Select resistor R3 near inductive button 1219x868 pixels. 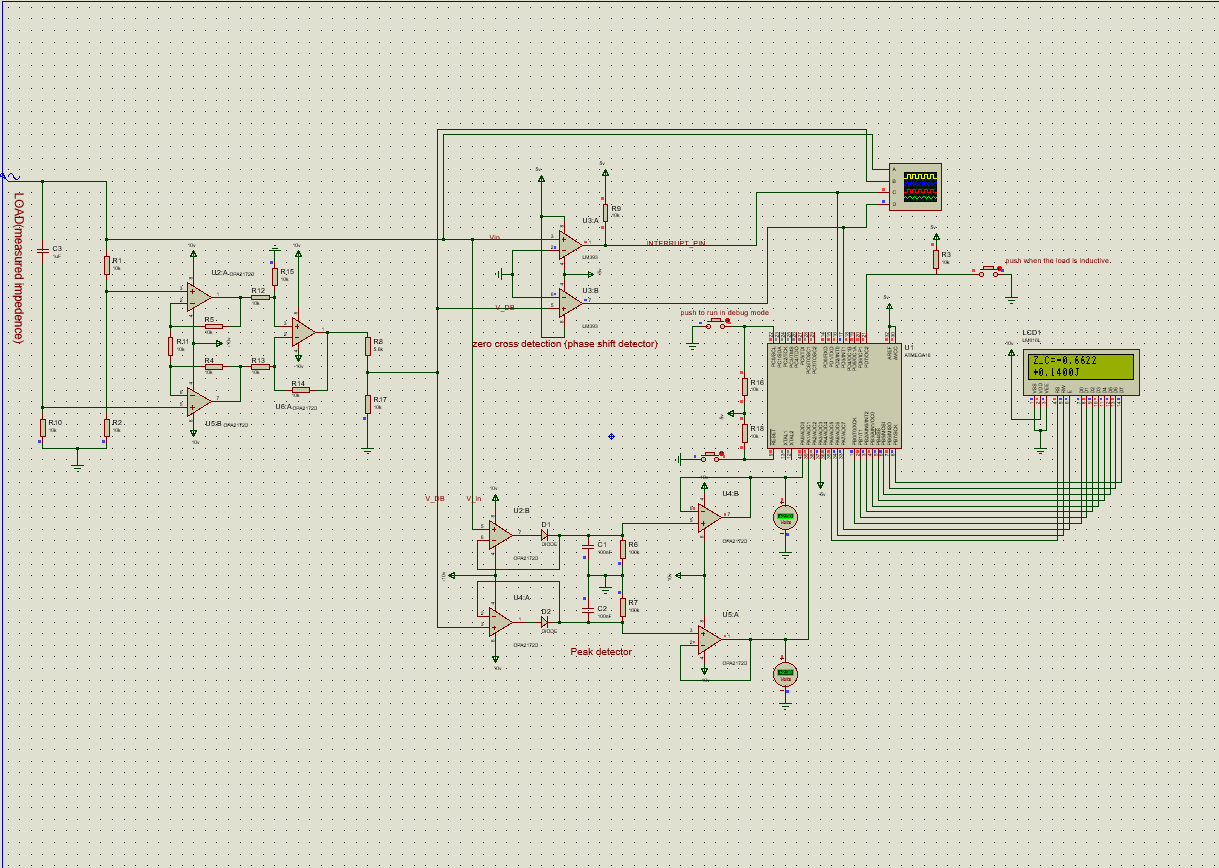coord(936,259)
